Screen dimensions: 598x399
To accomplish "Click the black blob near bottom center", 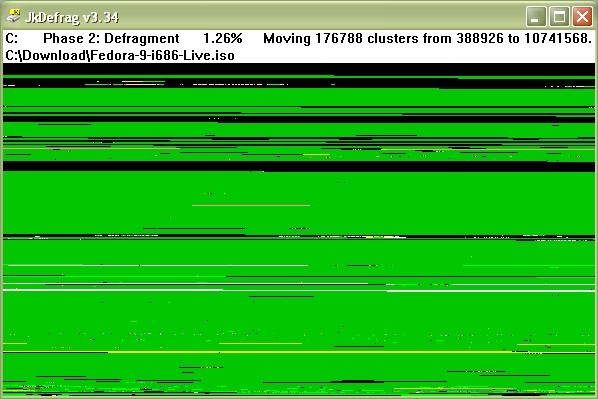I will point(358,381).
